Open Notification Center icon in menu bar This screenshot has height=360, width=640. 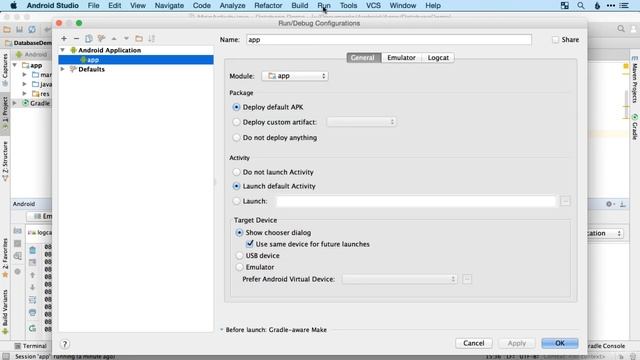click(624, 6)
